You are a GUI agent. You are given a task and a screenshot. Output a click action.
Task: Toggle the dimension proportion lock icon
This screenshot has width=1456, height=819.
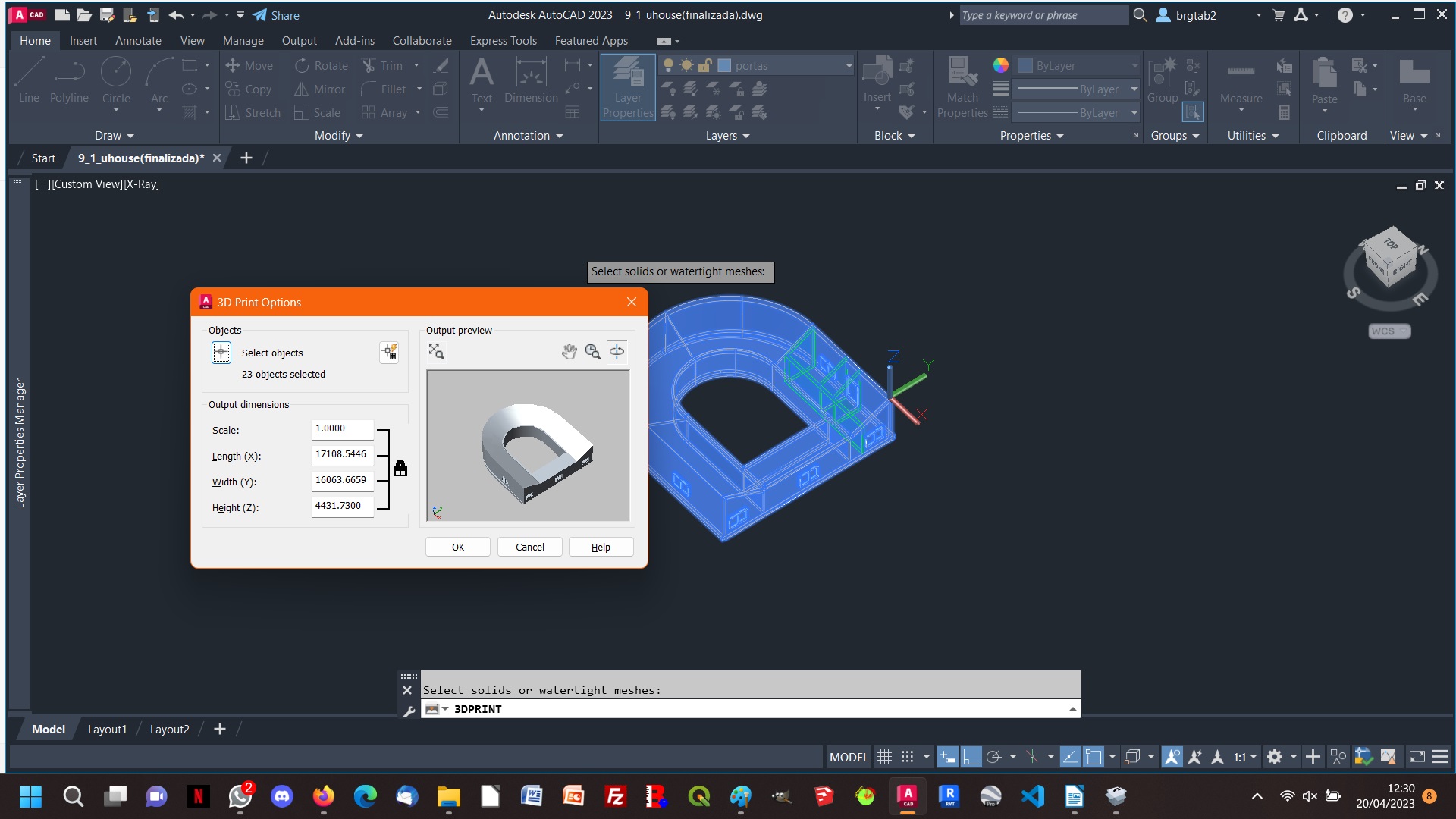(400, 469)
